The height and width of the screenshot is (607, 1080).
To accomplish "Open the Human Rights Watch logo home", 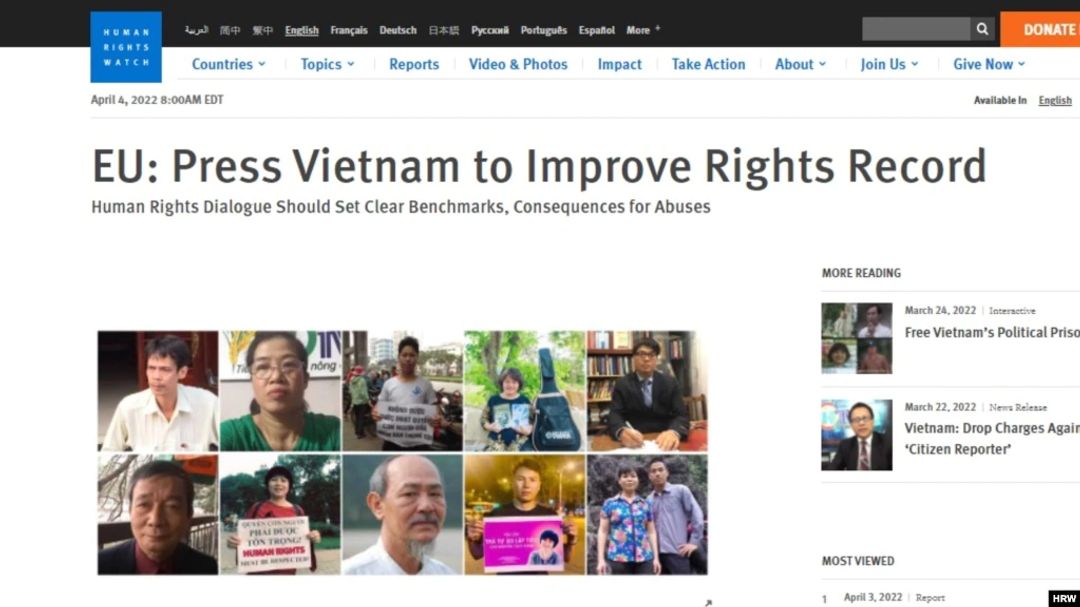I will click(126, 47).
